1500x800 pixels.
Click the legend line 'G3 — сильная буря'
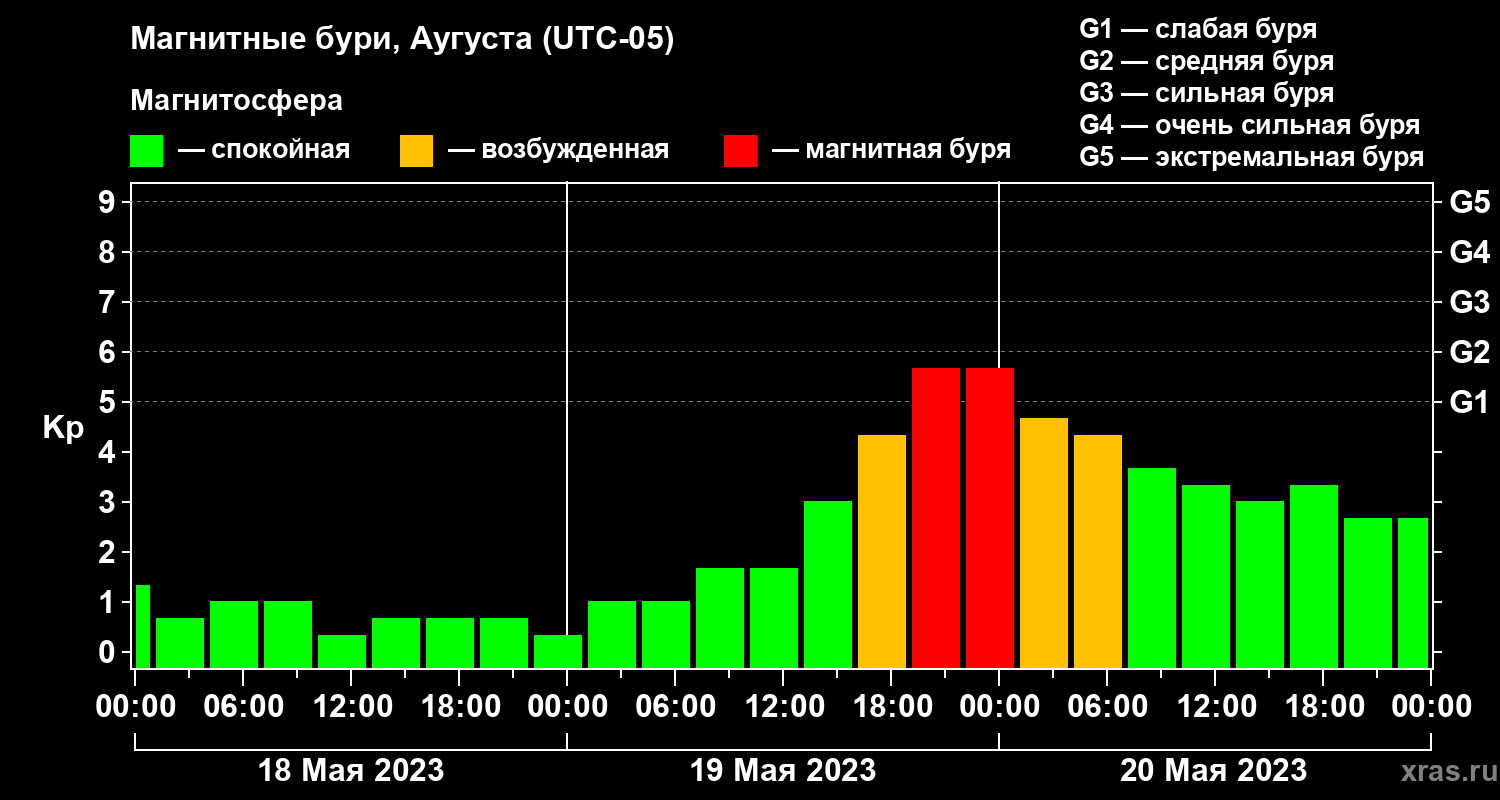pos(1207,93)
